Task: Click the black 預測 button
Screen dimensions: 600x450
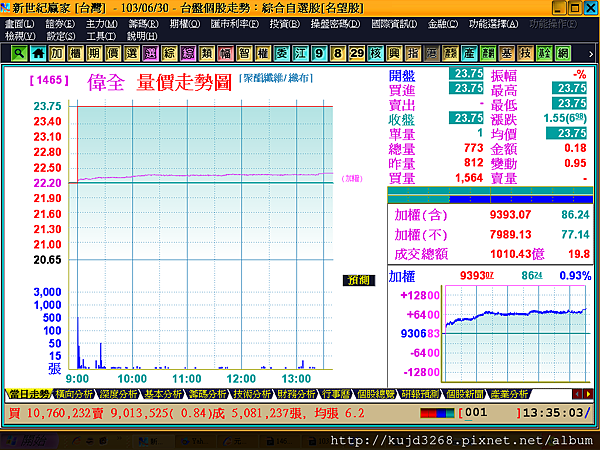Action: 359,280
